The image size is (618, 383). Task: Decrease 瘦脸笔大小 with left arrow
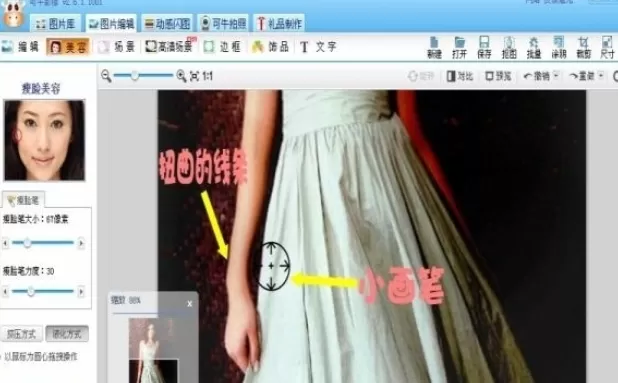click(x=5, y=243)
